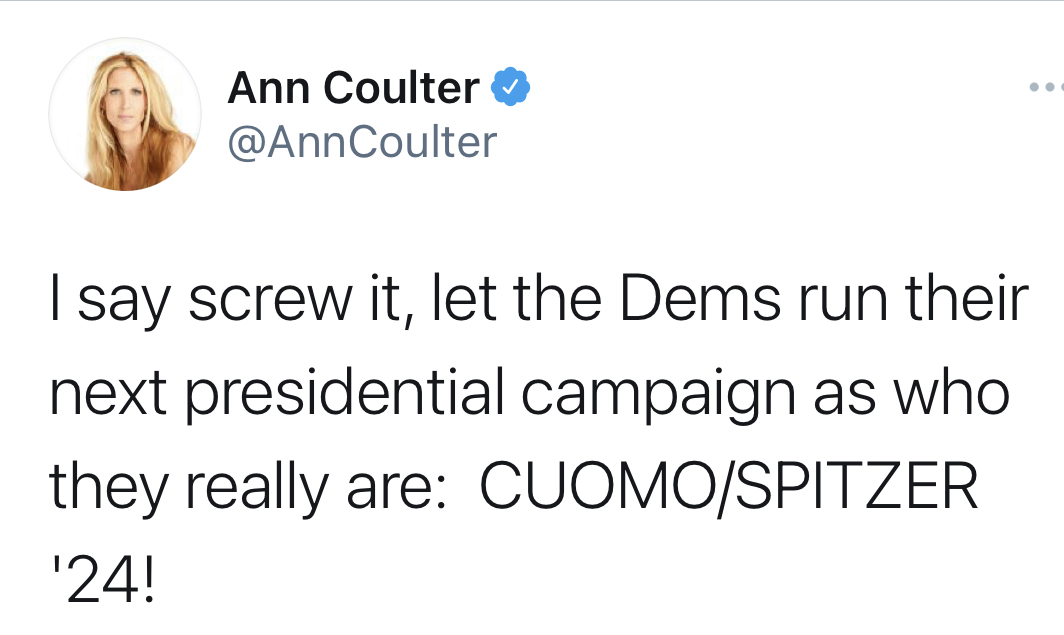Click the '24! text on last line

pyautogui.click(x=103, y=581)
